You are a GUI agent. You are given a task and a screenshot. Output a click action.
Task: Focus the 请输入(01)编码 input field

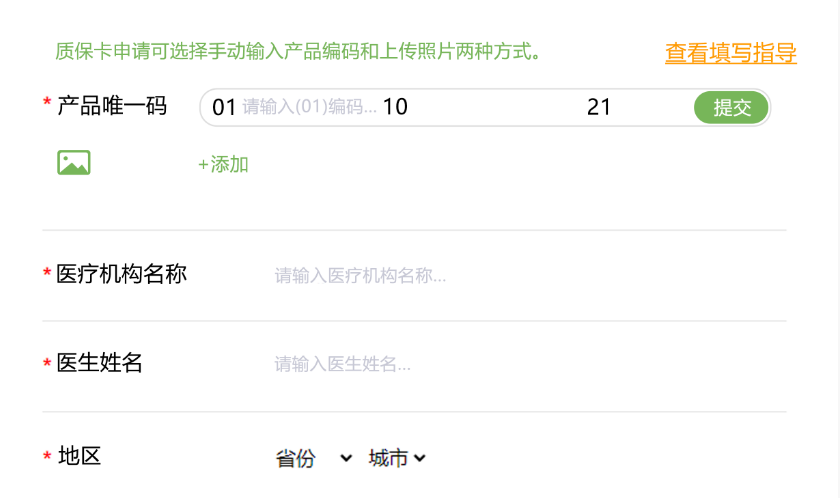click(x=310, y=108)
